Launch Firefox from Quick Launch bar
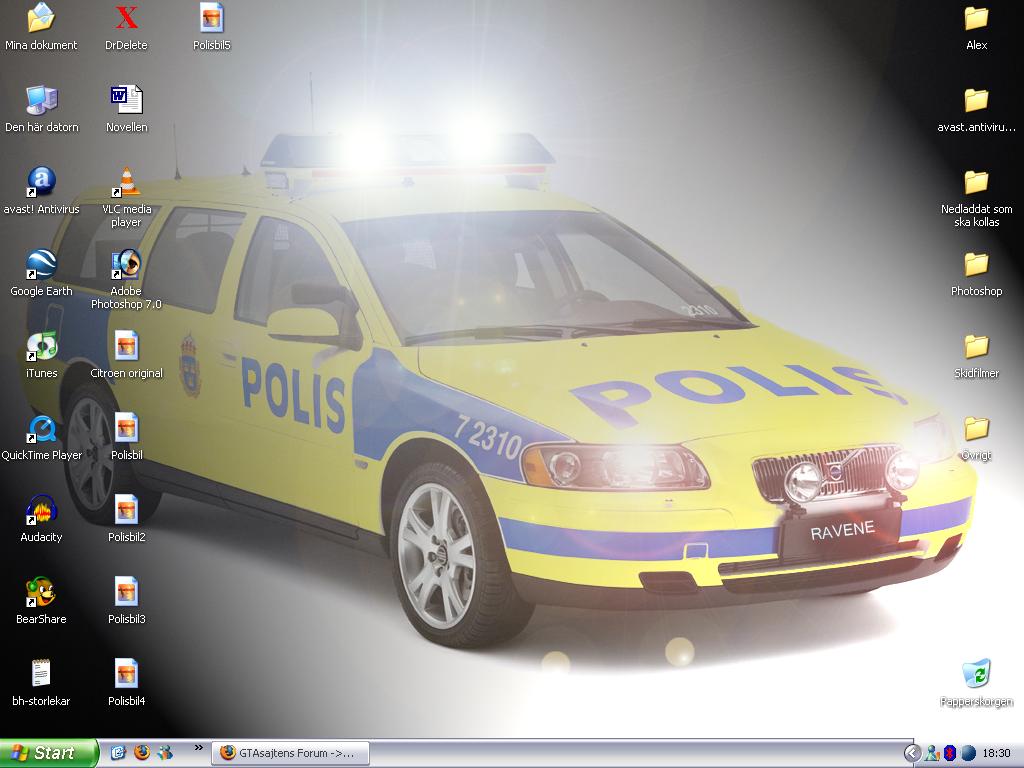This screenshot has width=1024, height=768. click(x=142, y=753)
